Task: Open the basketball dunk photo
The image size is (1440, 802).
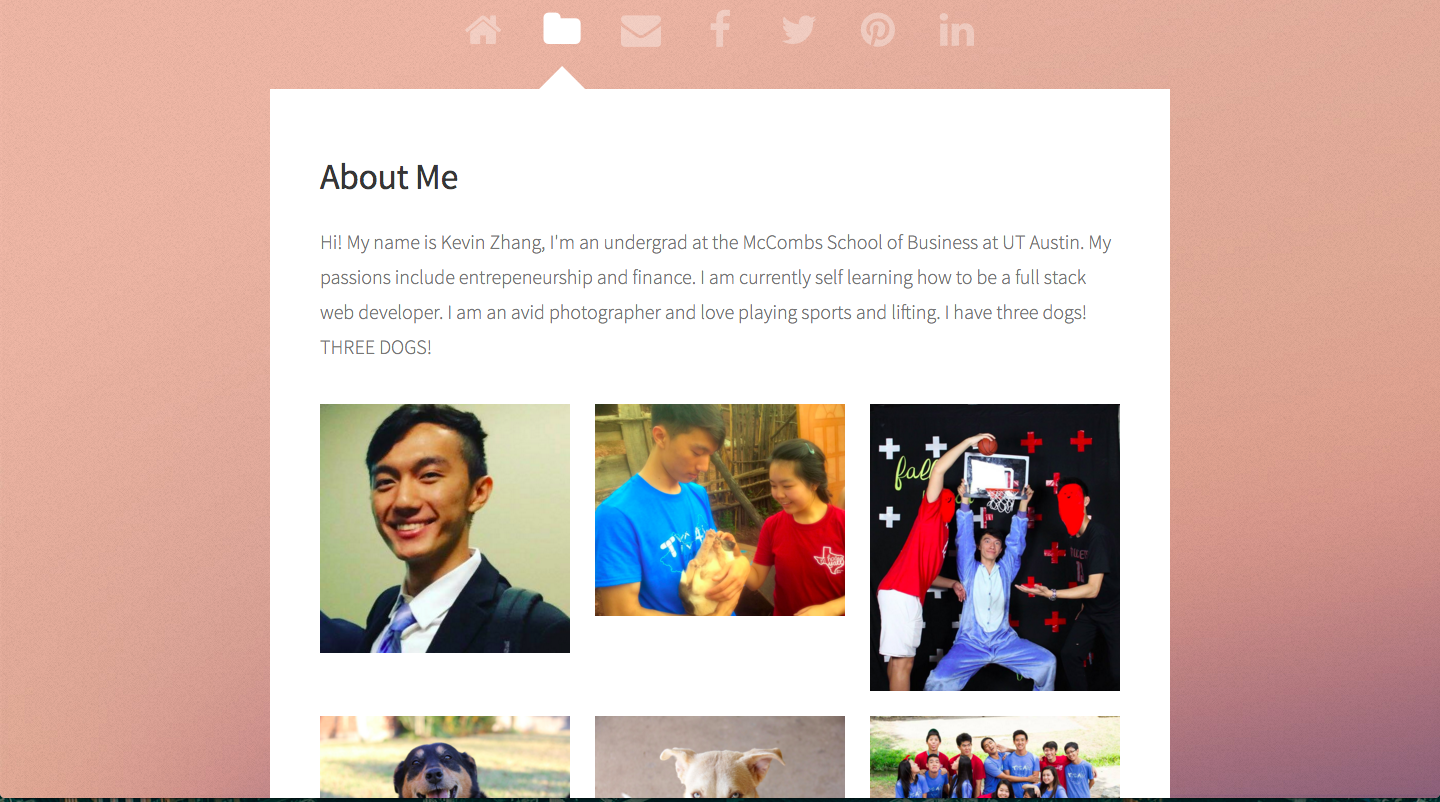Action: [995, 547]
